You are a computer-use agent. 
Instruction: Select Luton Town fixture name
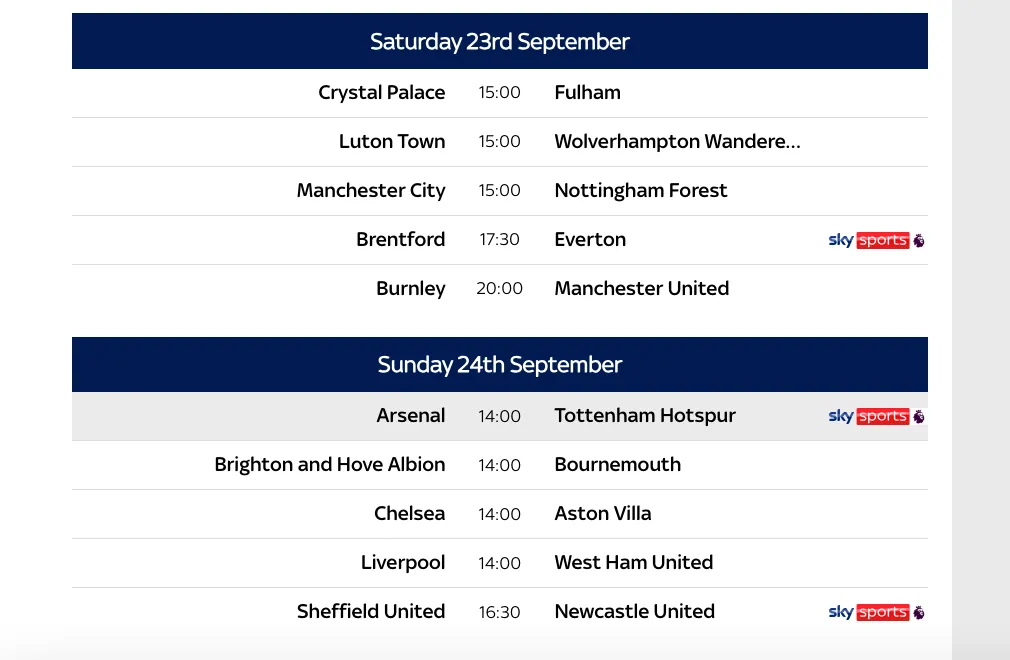[392, 141]
